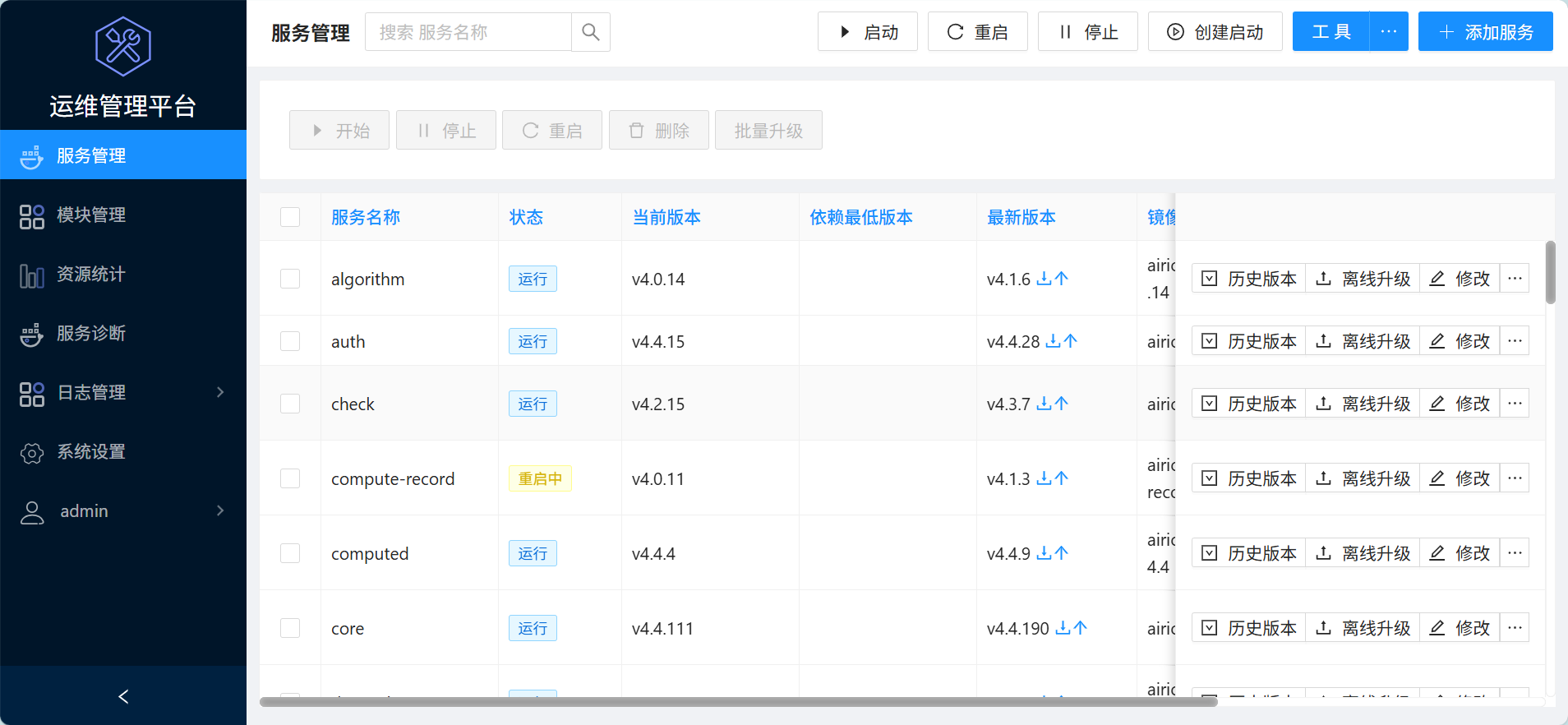View 历史版本 for compute-record
The image size is (1568, 725).
tap(1249, 478)
